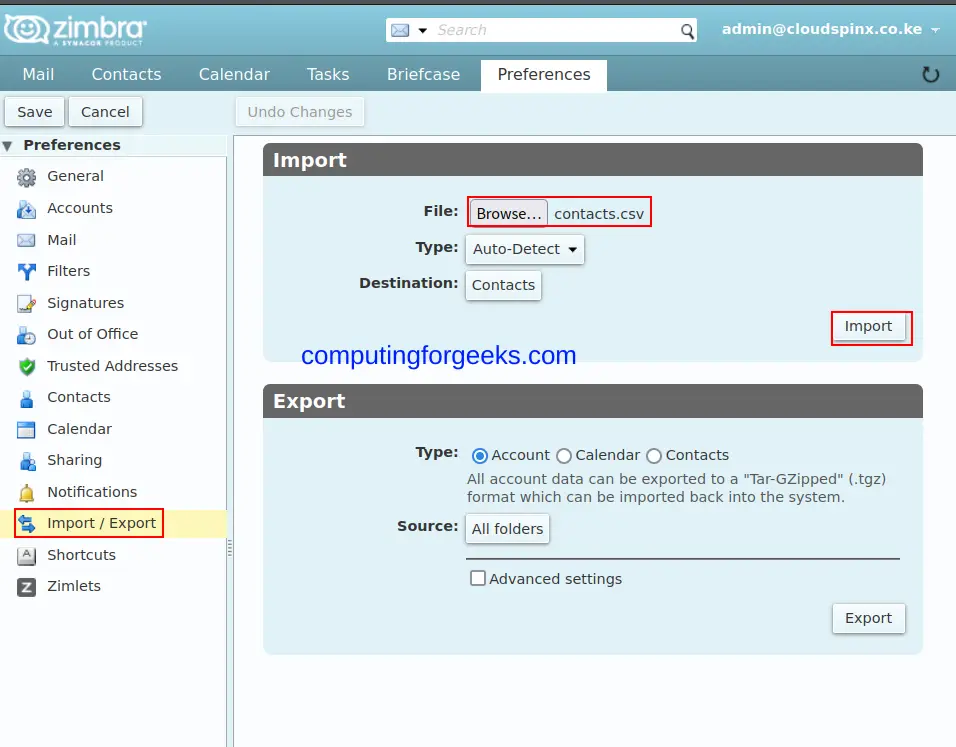Screen dimensions: 956x747
Task: Click the Save button
Action: (x=35, y=112)
